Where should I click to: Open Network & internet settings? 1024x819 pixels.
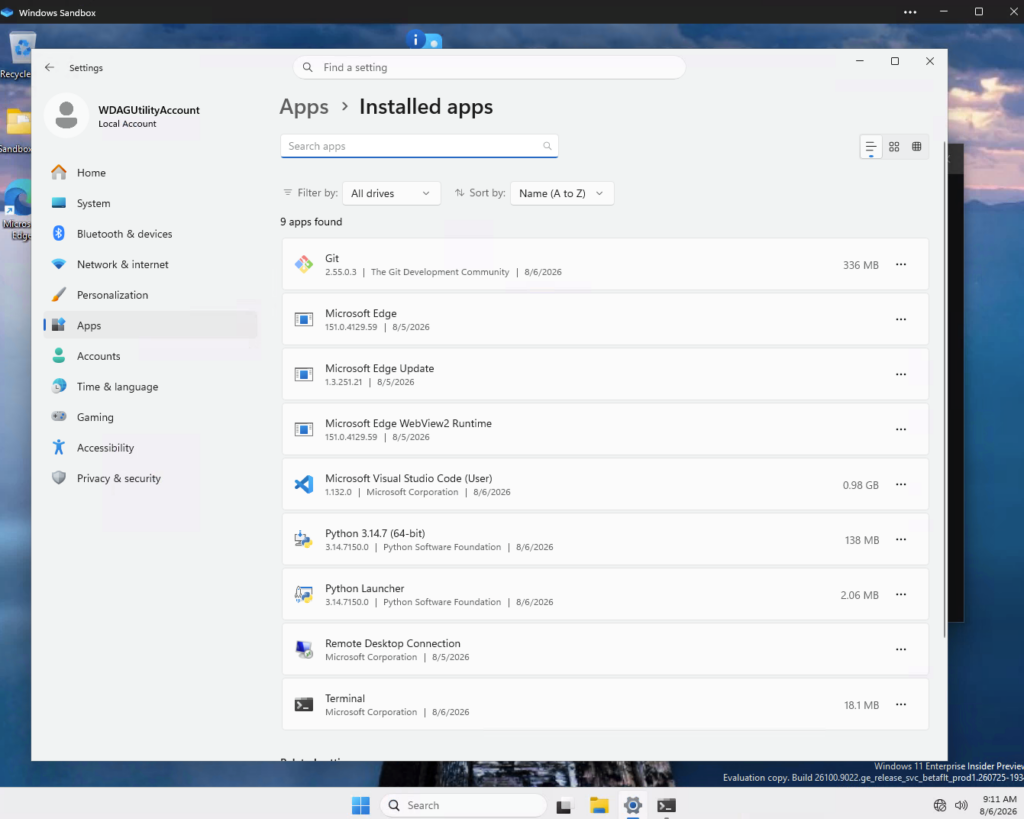coord(150,265)
